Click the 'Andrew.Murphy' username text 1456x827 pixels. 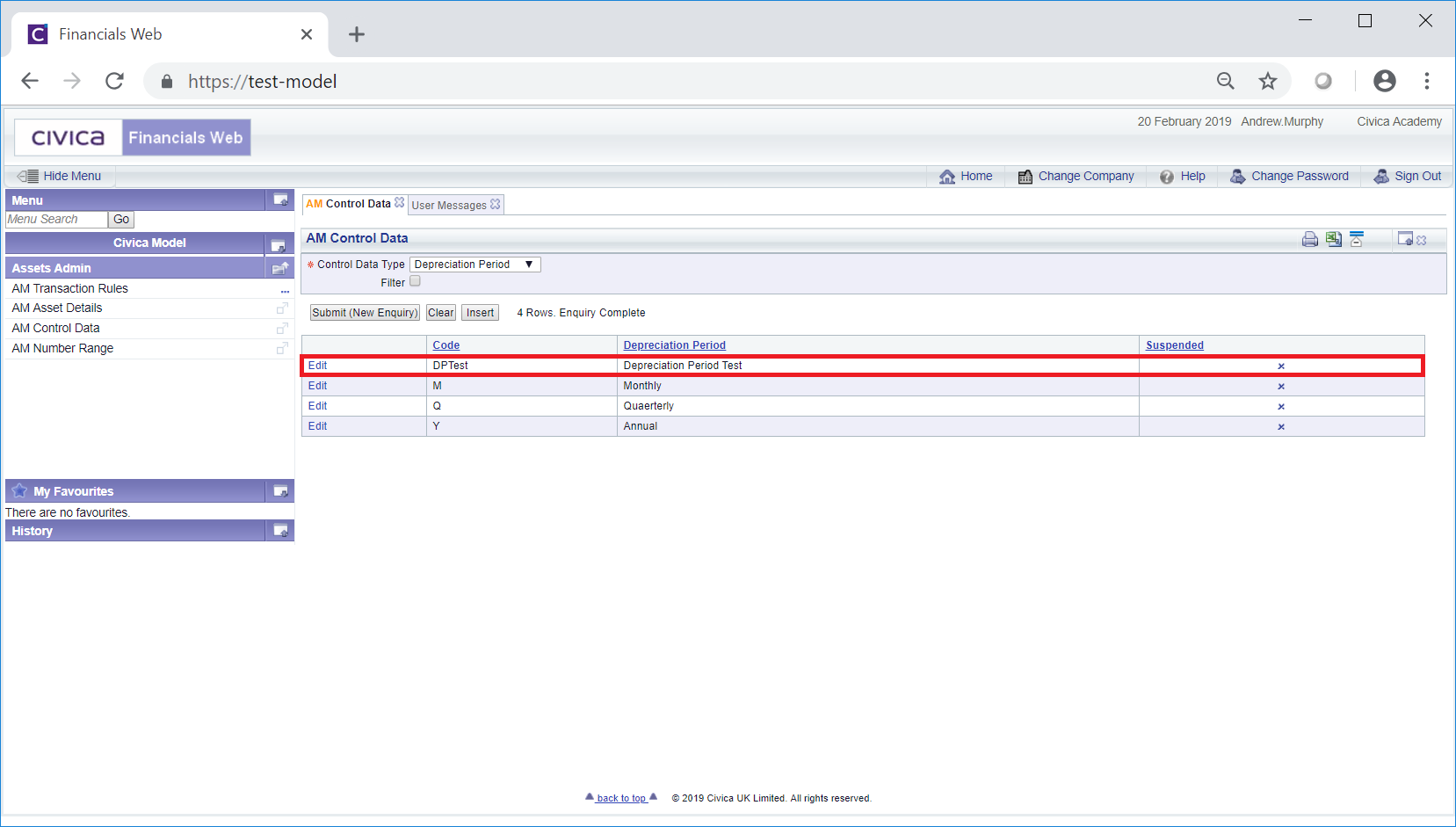coord(1282,121)
